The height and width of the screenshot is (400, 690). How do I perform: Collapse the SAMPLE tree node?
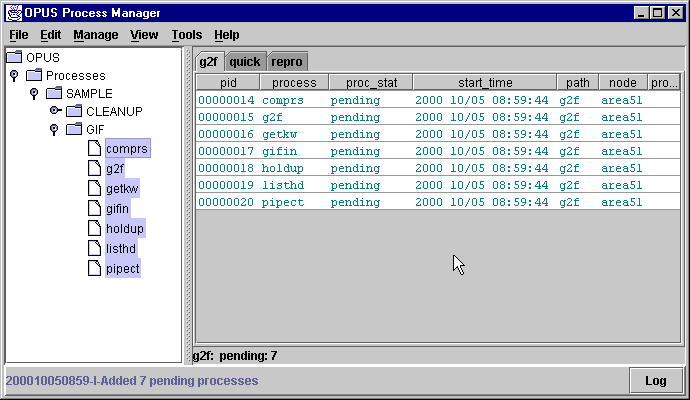(x=34, y=93)
